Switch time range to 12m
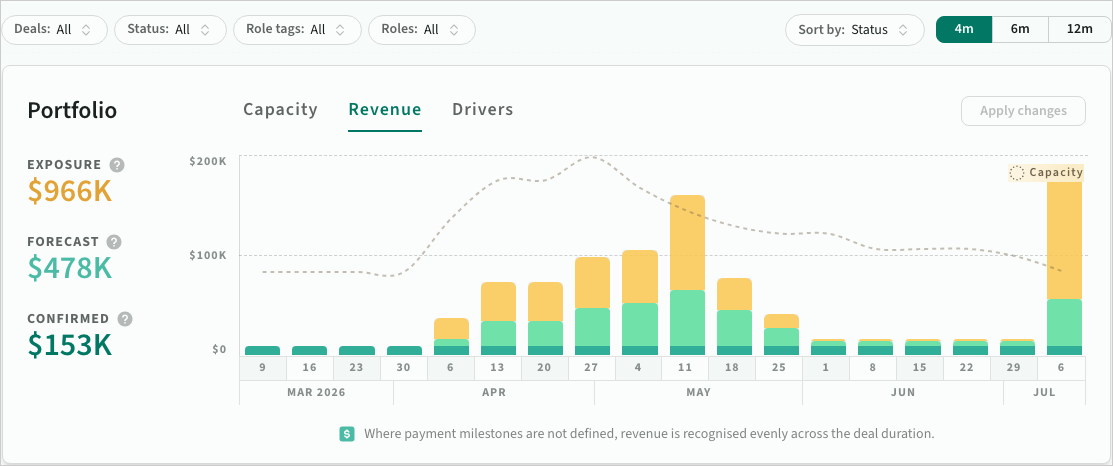Image resolution: width=1113 pixels, height=466 pixels. pos(1079,29)
